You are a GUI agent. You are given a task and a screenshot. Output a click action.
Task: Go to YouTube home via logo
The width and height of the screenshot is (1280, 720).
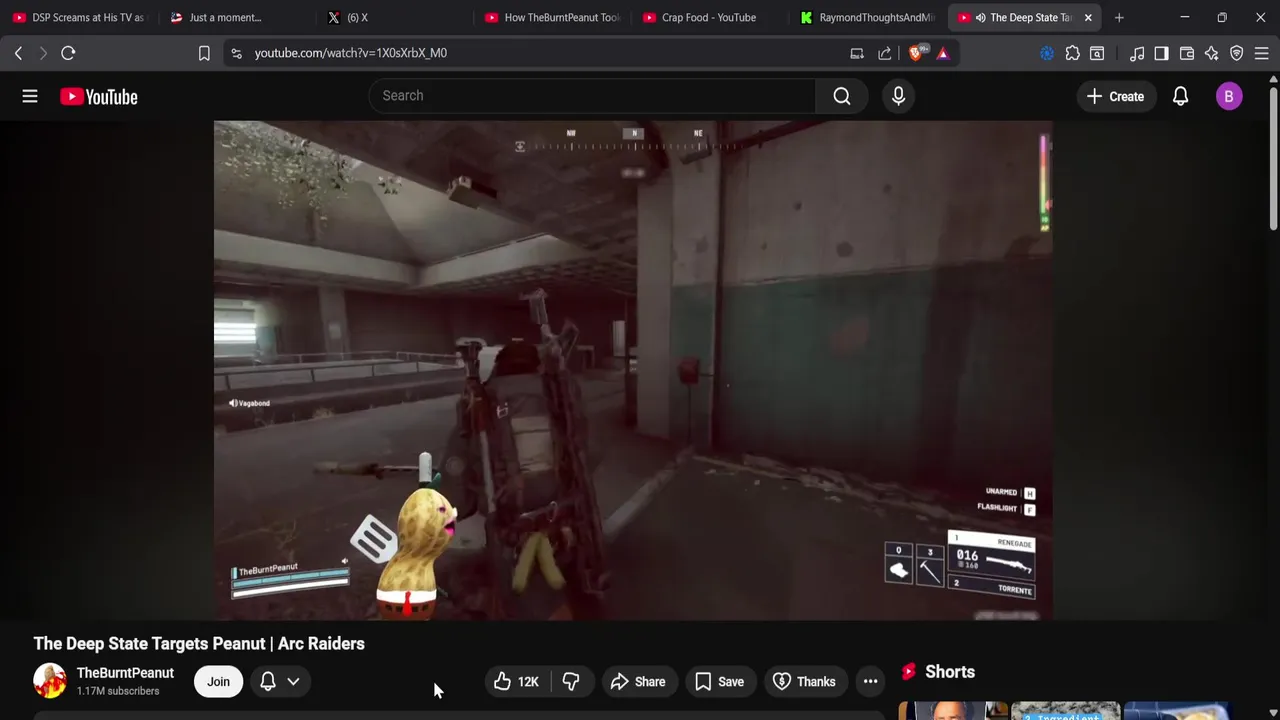pyautogui.click(x=99, y=96)
